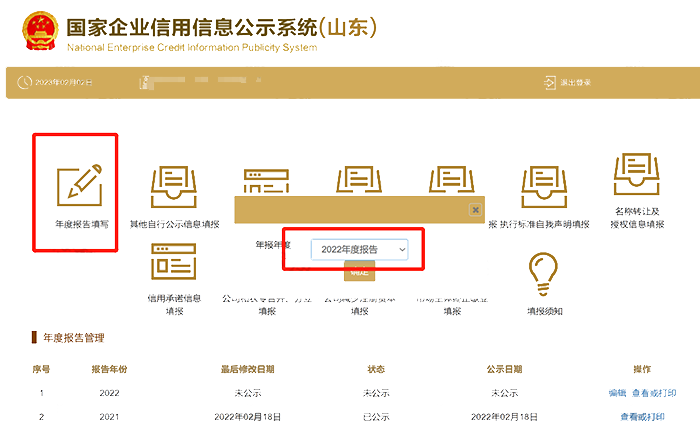Close the year selection dialog with X
The height and width of the screenshot is (428, 700).
[475, 209]
